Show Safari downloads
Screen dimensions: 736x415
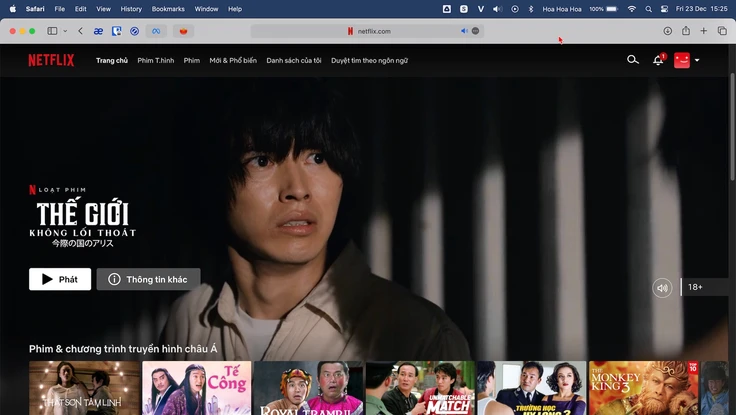(x=667, y=31)
